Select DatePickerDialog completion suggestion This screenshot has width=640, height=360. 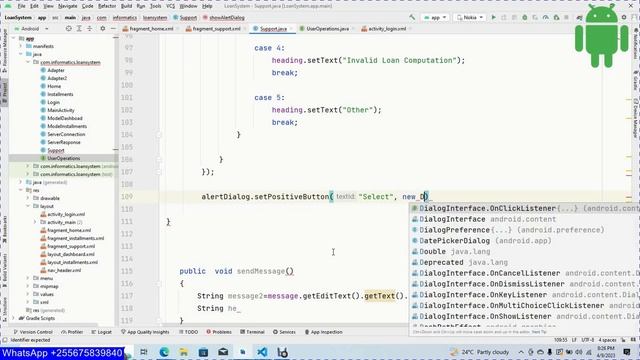pyautogui.click(x=524, y=241)
